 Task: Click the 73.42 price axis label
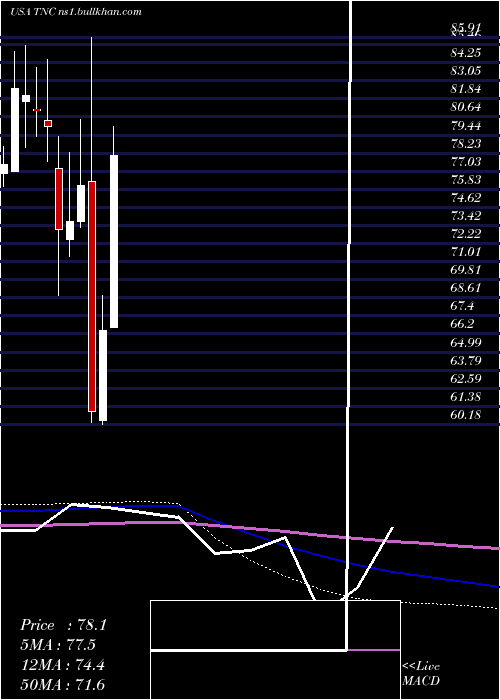(x=466, y=216)
